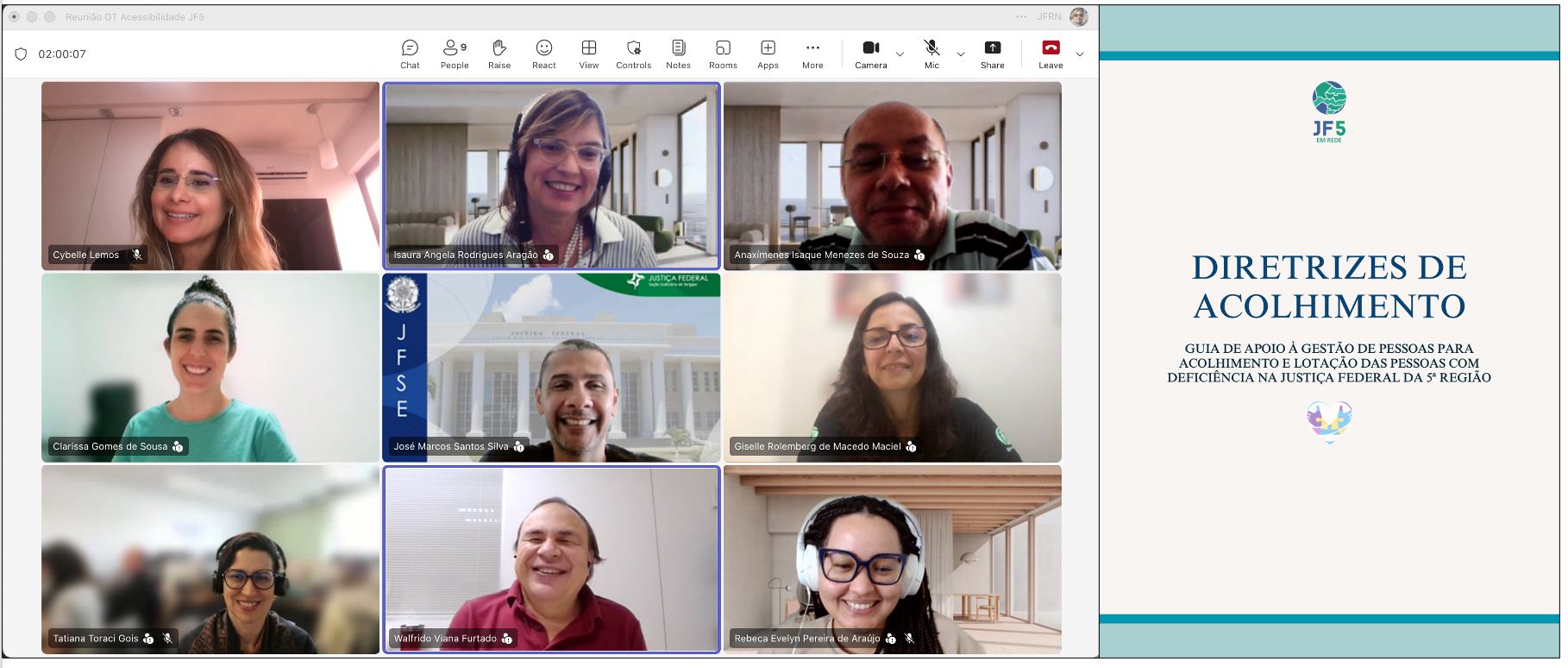Expand the Leave options arrow
Viewport: 1568px width, 668px height.
coord(1080,54)
